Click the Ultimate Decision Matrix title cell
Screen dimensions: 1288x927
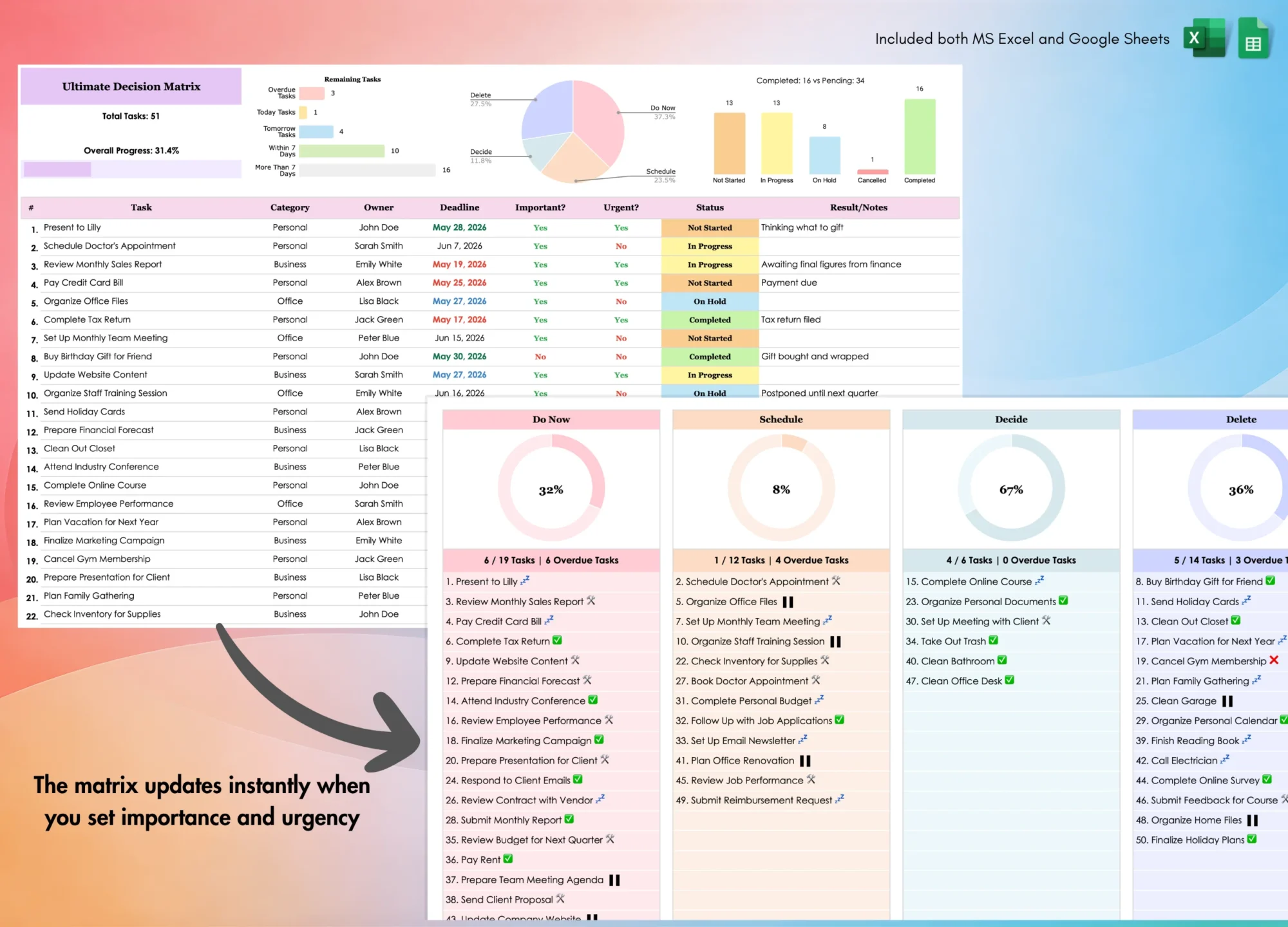point(131,86)
